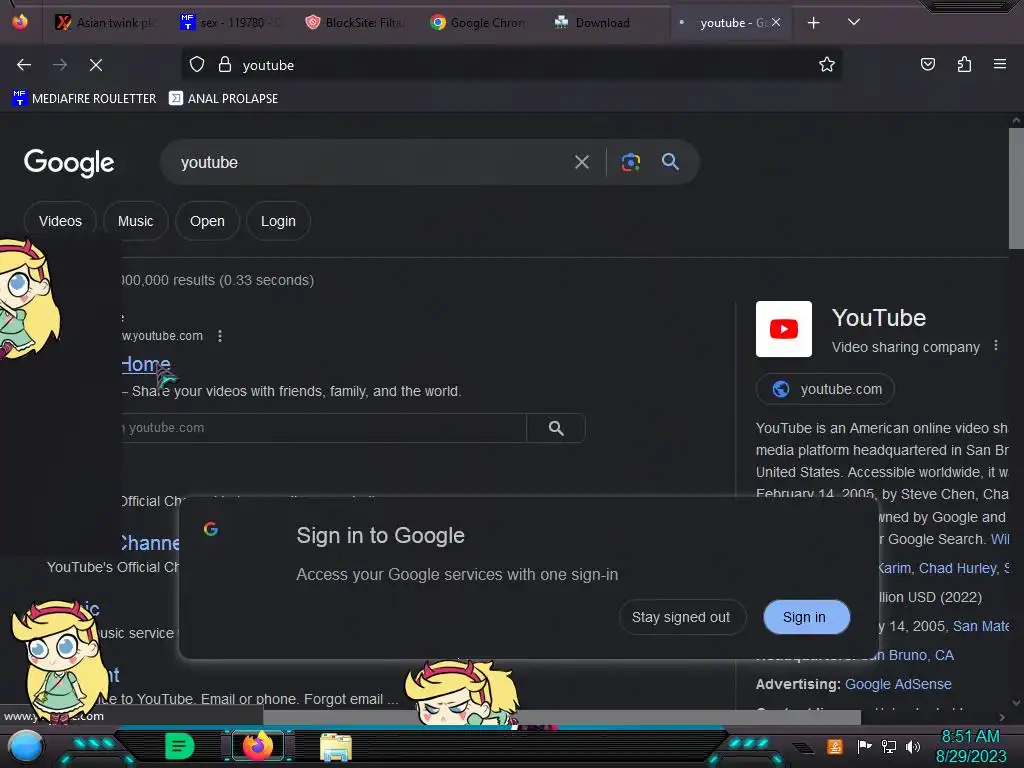
Task: Click the youtube.com site search button
Action: [x=556, y=428]
